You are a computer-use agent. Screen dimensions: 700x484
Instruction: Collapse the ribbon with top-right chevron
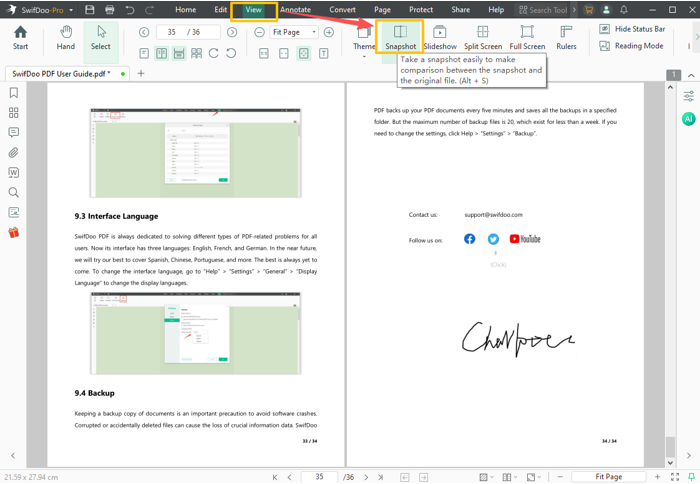(691, 75)
